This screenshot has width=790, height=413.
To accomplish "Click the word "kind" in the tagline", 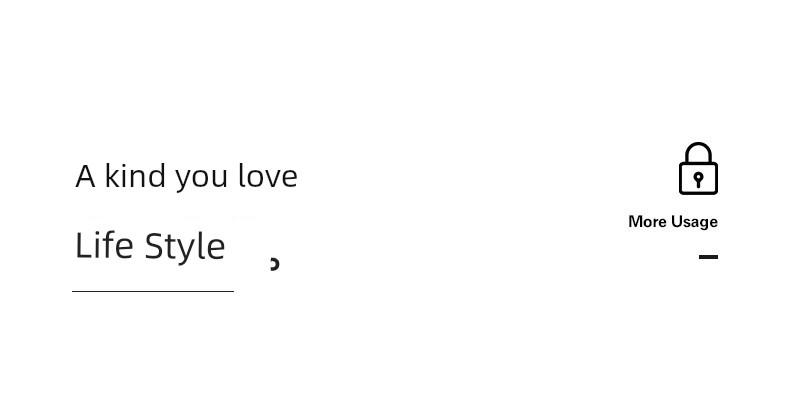I will coord(135,176).
